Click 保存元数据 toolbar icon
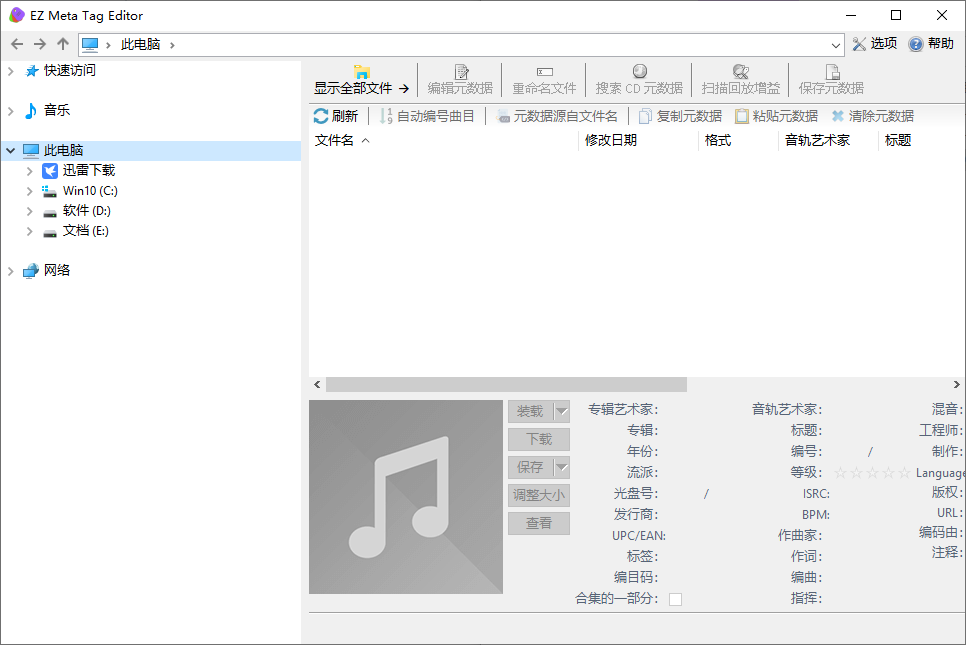Image resolution: width=966 pixels, height=645 pixels. click(x=831, y=80)
